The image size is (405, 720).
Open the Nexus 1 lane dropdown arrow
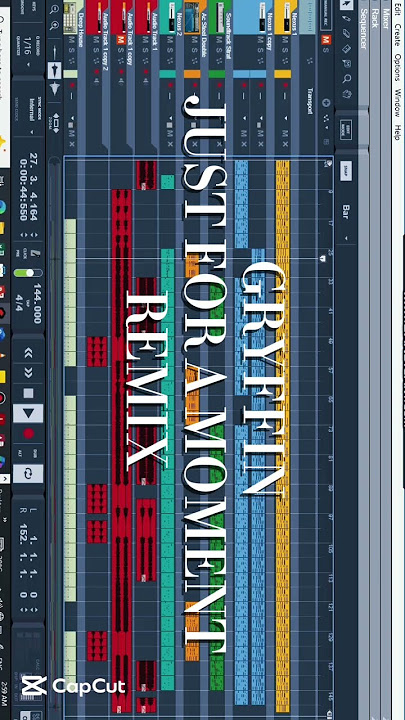tap(285, 118)
